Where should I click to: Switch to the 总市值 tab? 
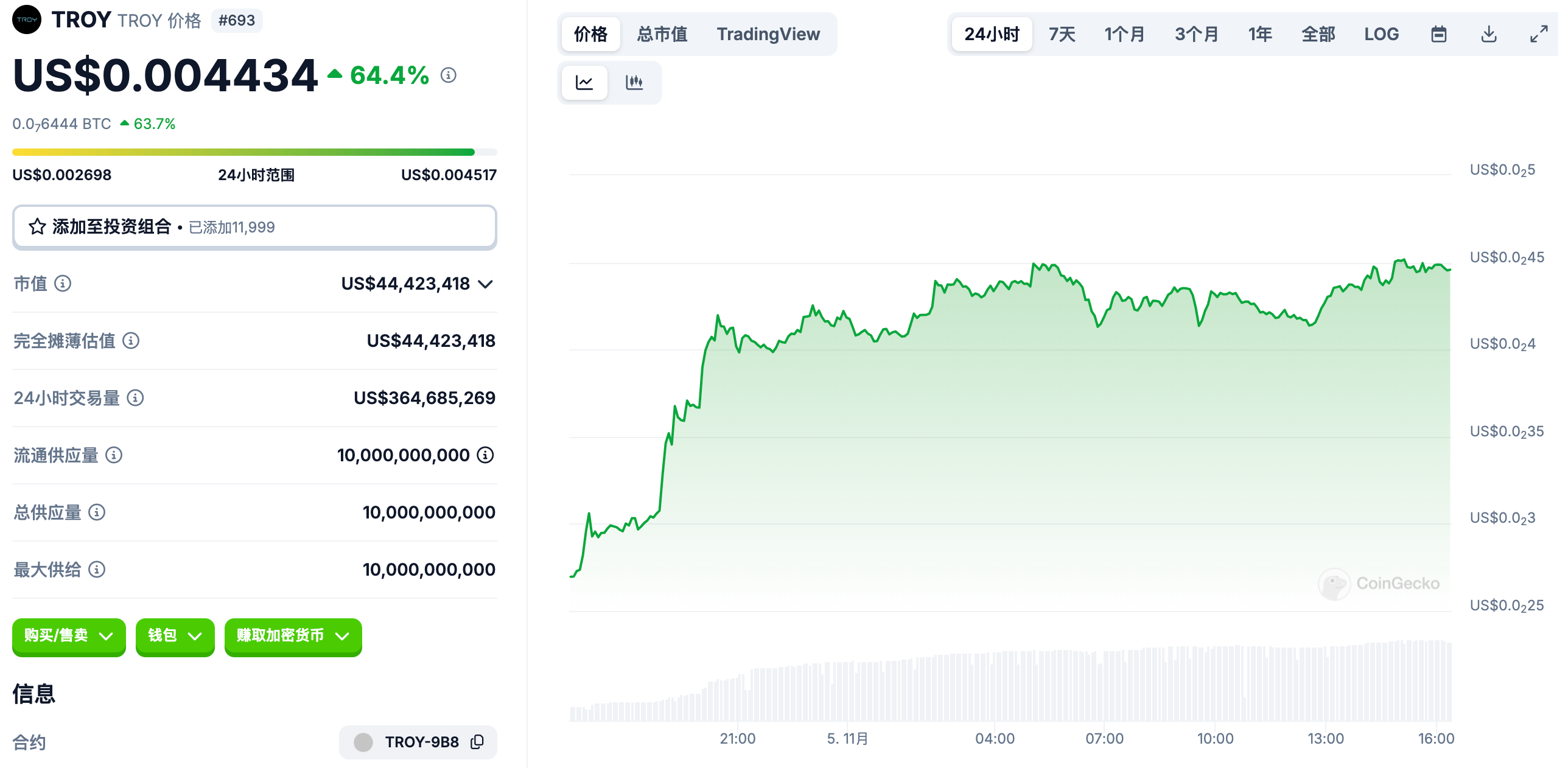click(x=662, y=34)
